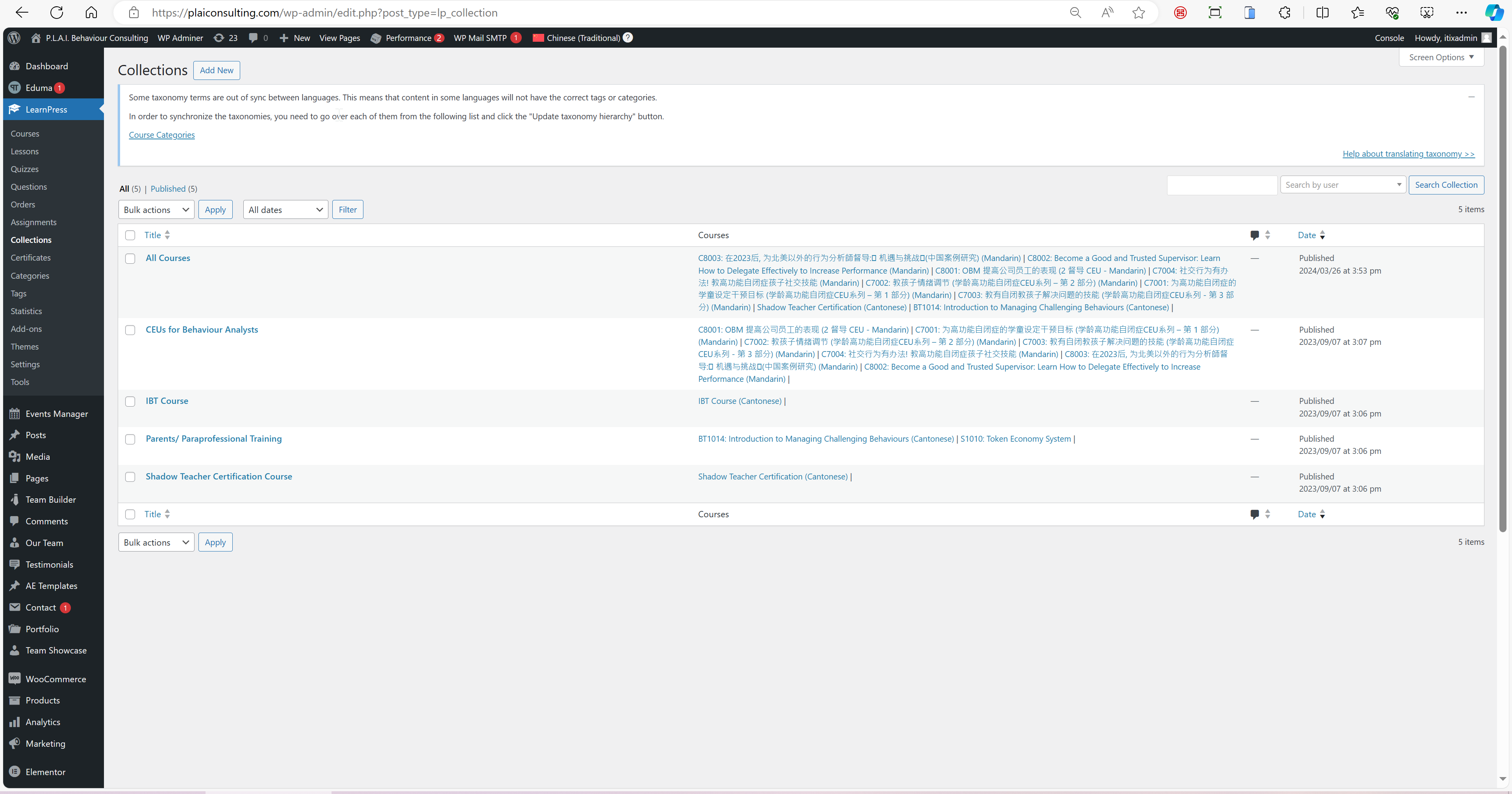Screen dimensions: 1512x794
Task: Check the All Courses row checkbox
Action: (130, 259)
